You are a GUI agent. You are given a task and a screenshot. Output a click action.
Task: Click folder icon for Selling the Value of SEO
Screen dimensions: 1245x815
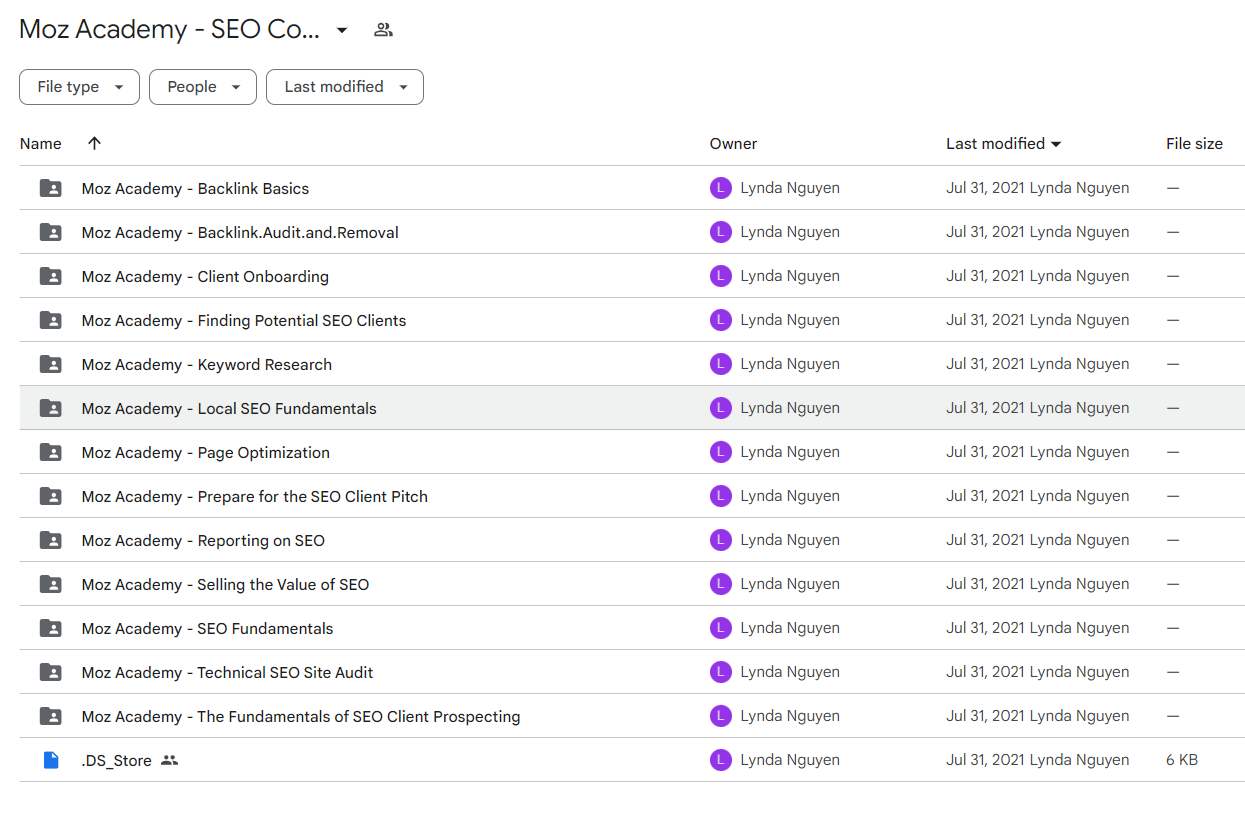pyautogui.click(x=50, y=584)
